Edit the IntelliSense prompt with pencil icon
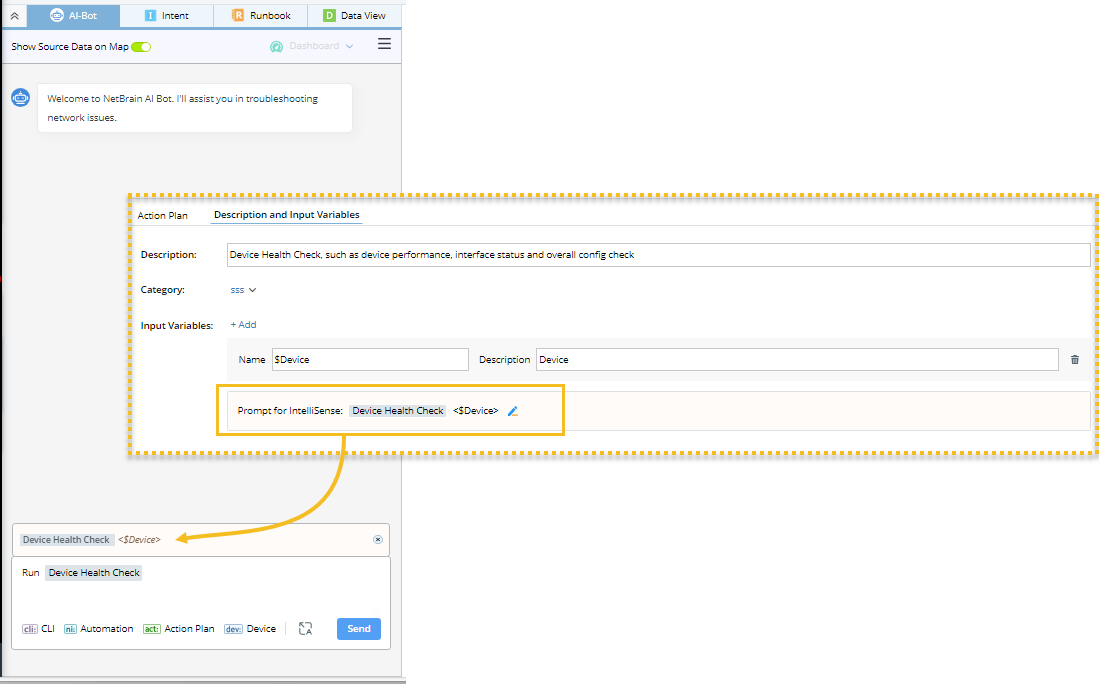The height and width of the screenshot is (684, 1099). (x=513, y=411)
